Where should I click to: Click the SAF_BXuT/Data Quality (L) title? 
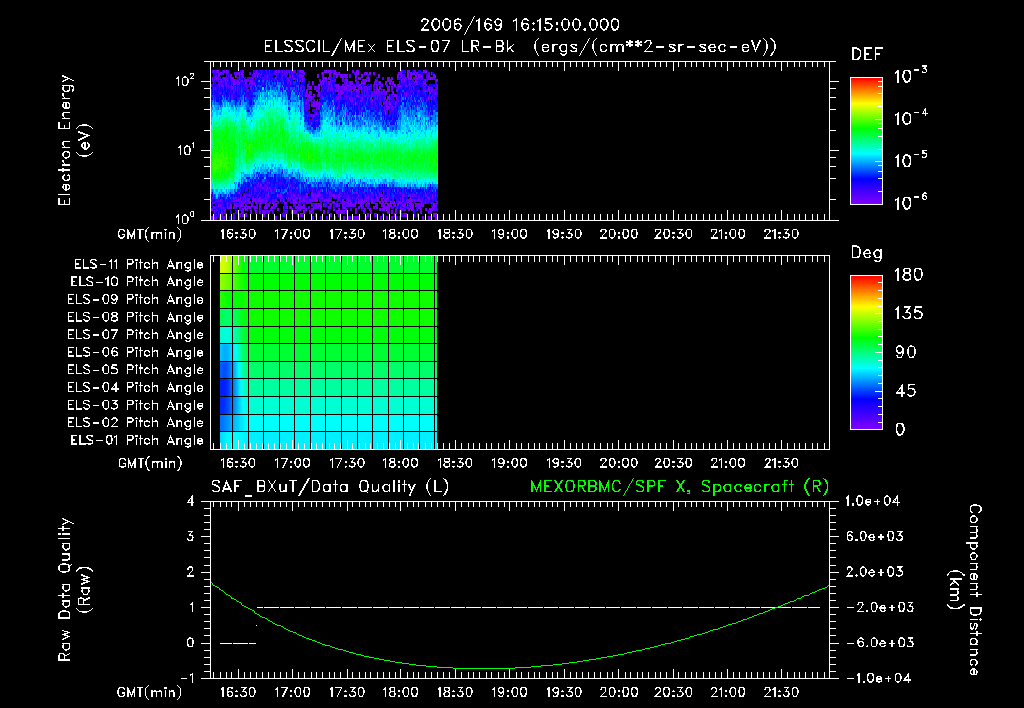(x=330, y=487)
